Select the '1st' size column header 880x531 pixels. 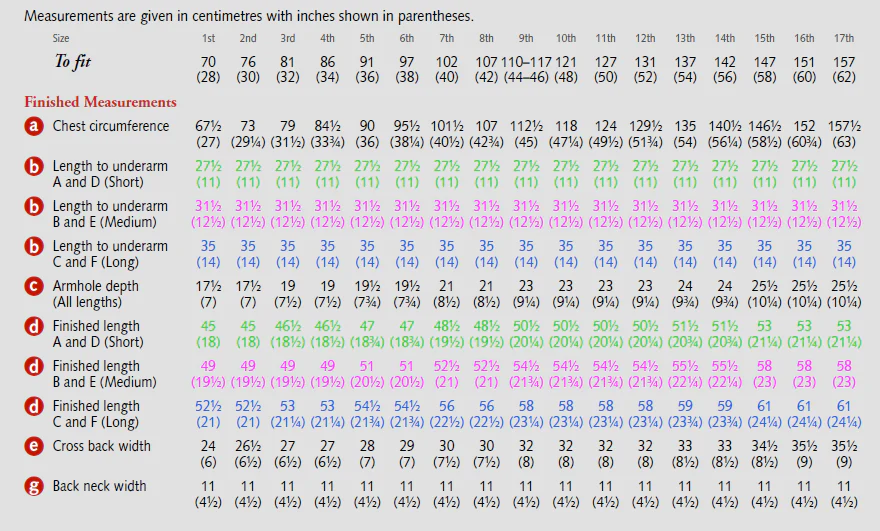click(x=208, y=39)
